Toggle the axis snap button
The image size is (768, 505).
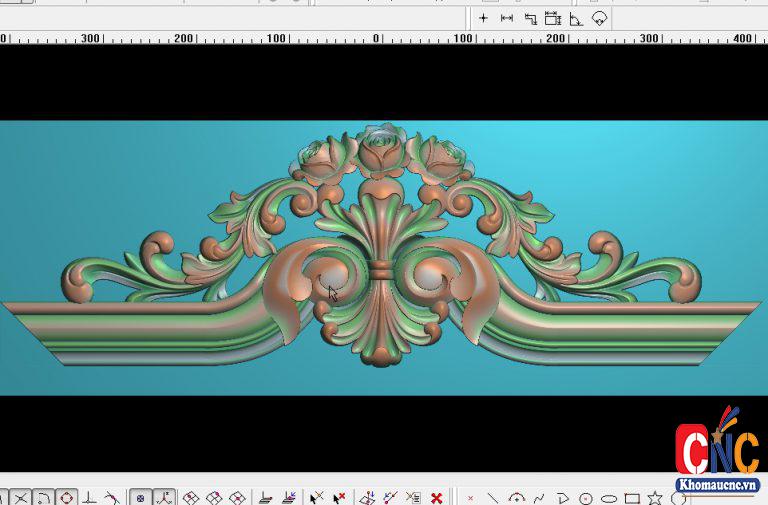coord(164,497)
